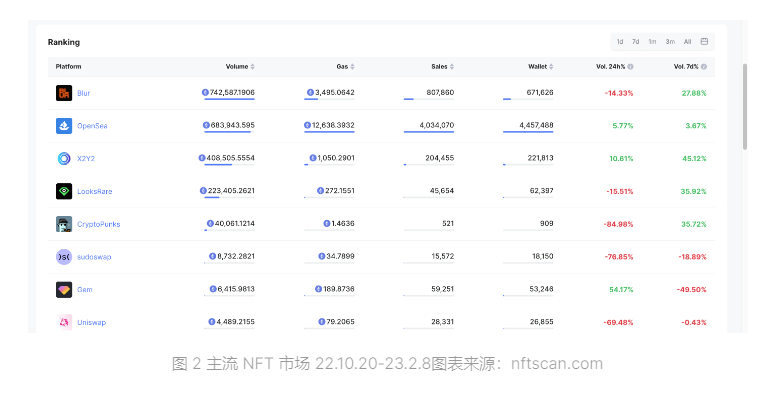Click Gem's 54.17% 24h change
This screenshot has height=395, width=760.
621,290
